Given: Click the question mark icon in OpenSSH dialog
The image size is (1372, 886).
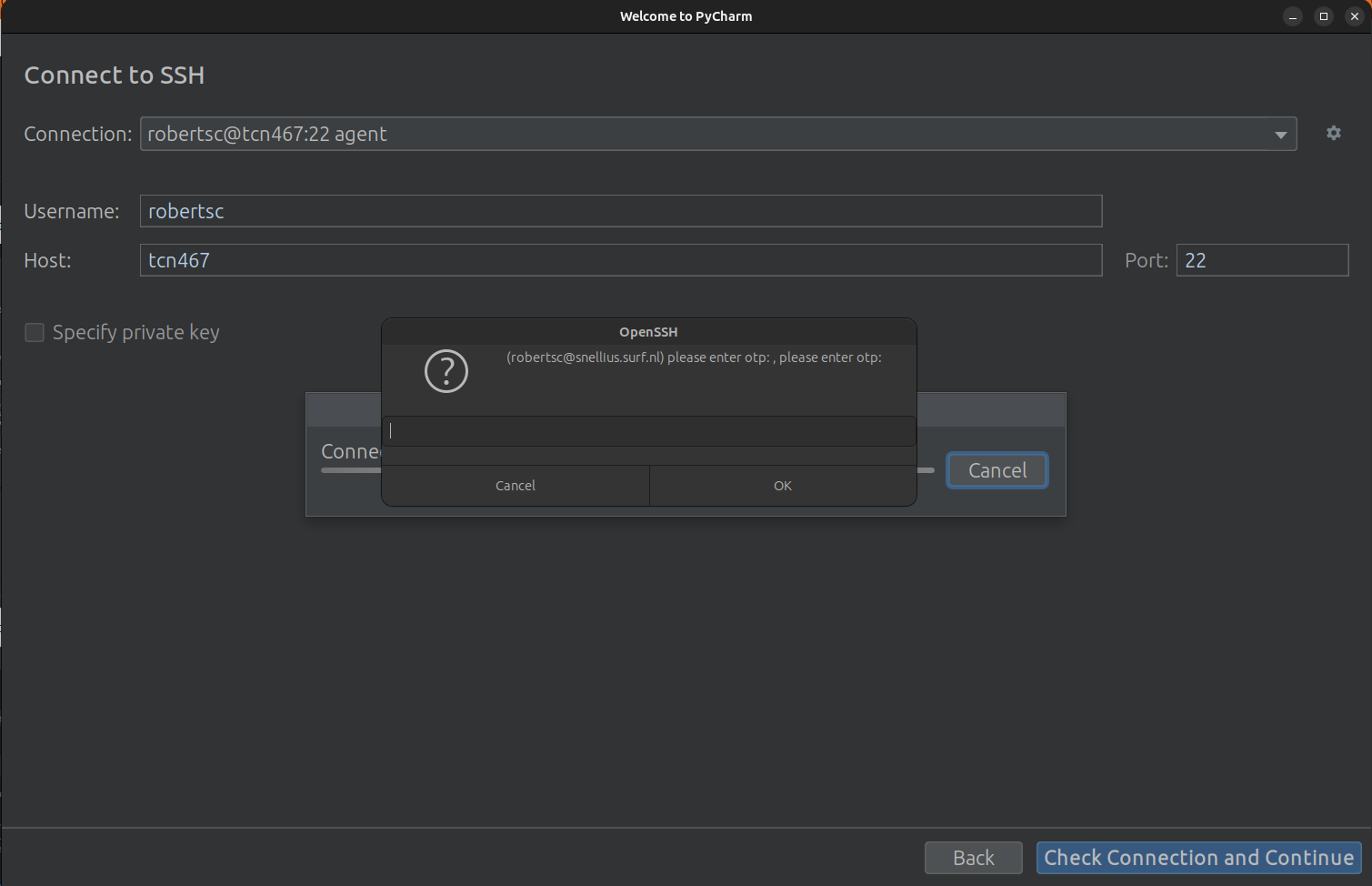Looking at the screenshot, I should (x=446, y=371).
